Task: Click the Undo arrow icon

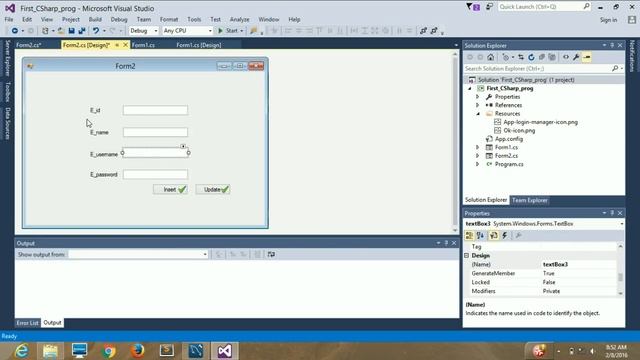Action: click(x=96, y=31)
